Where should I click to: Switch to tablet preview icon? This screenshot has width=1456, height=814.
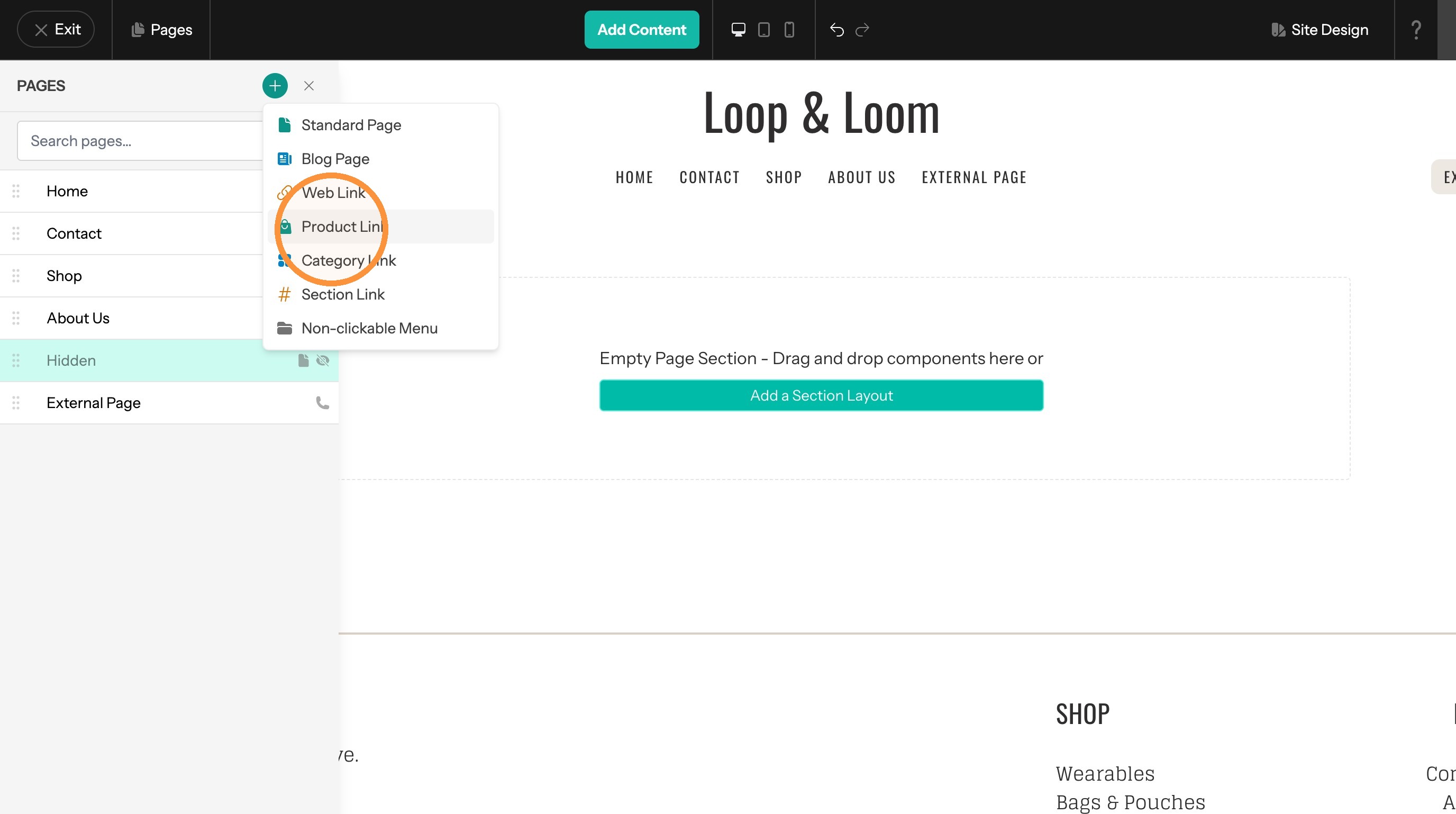click(763, 30)
